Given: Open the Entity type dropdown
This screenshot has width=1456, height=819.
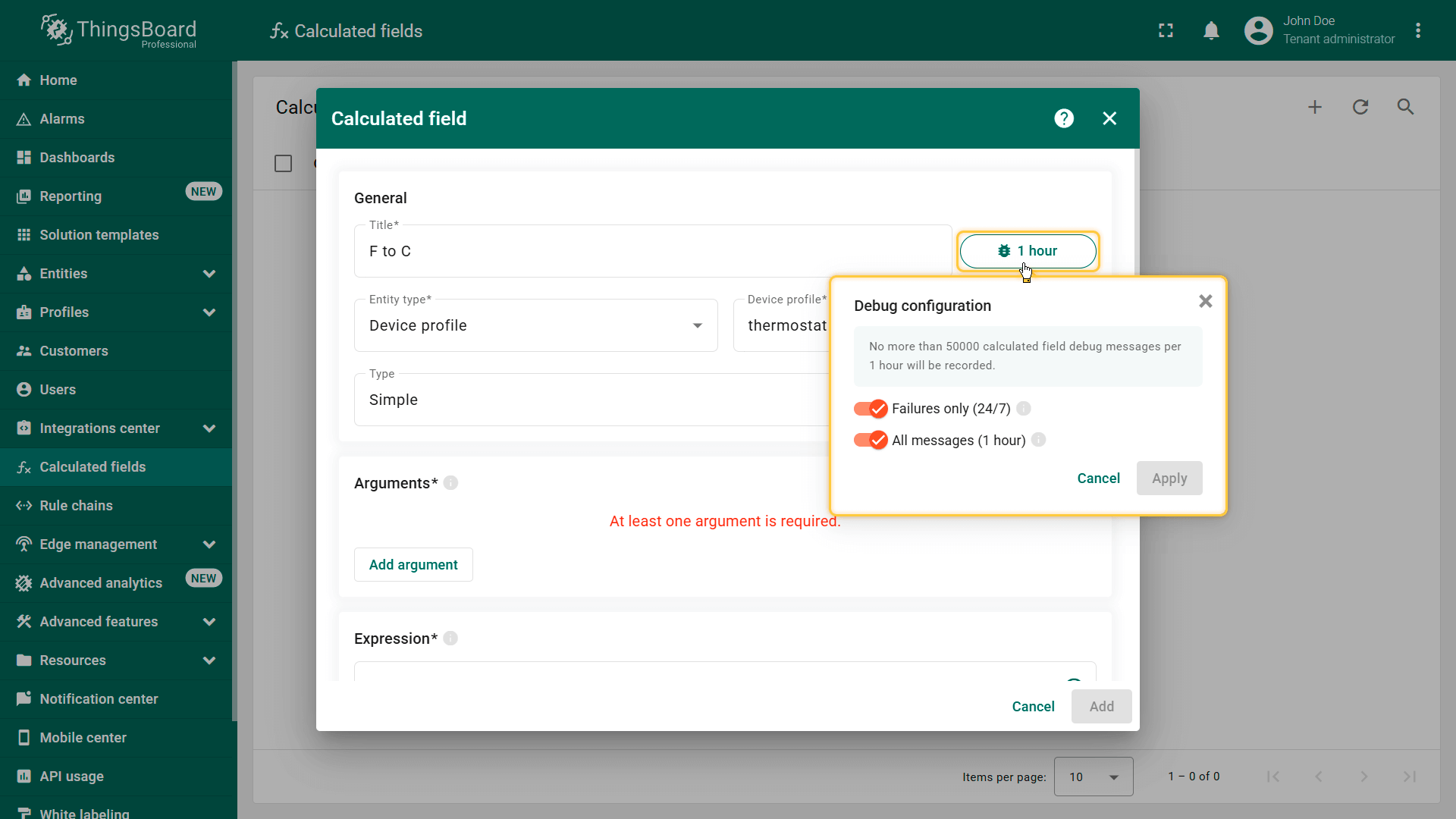Looking at the screenshot, I should (535, 325).
